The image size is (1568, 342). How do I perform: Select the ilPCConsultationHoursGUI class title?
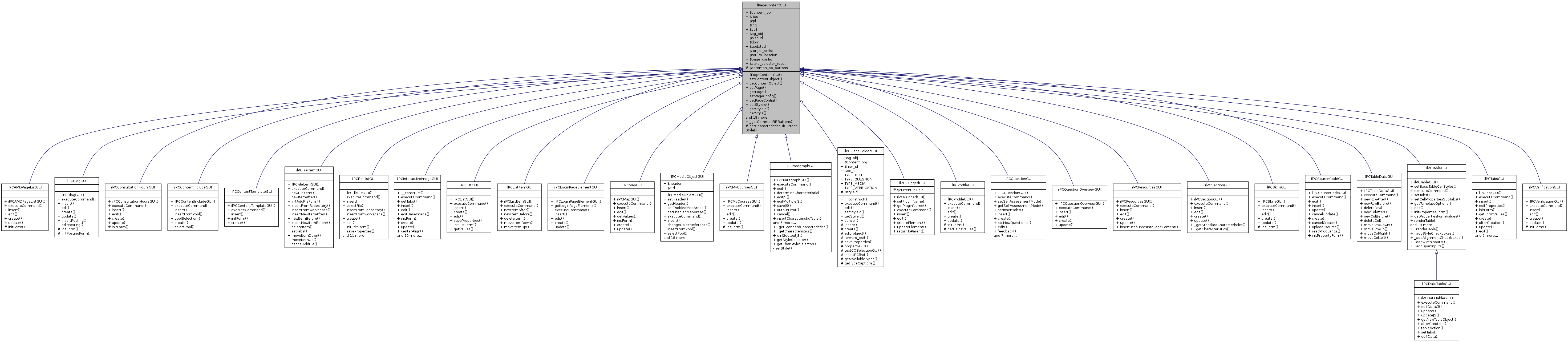[x=133, y=187]
